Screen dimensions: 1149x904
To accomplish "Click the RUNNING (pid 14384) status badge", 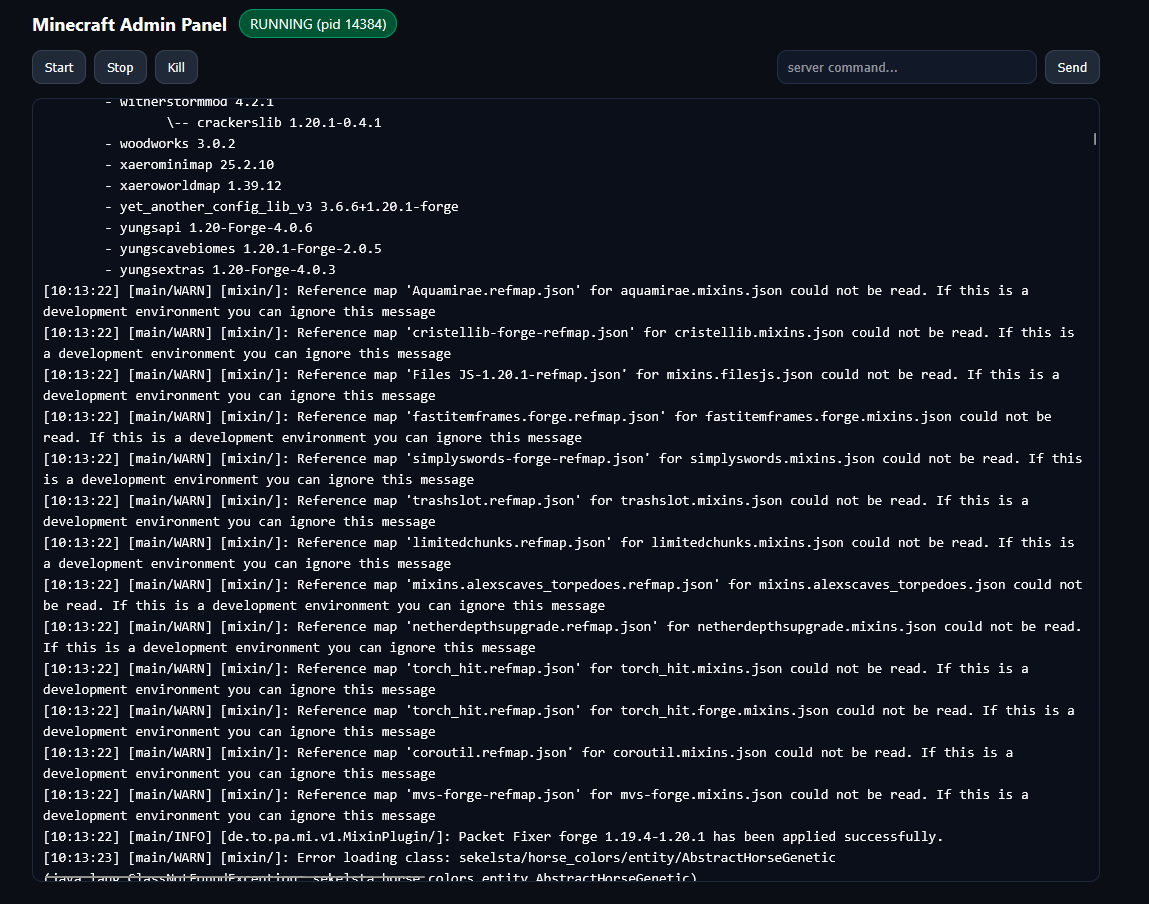I will [318, 24].
